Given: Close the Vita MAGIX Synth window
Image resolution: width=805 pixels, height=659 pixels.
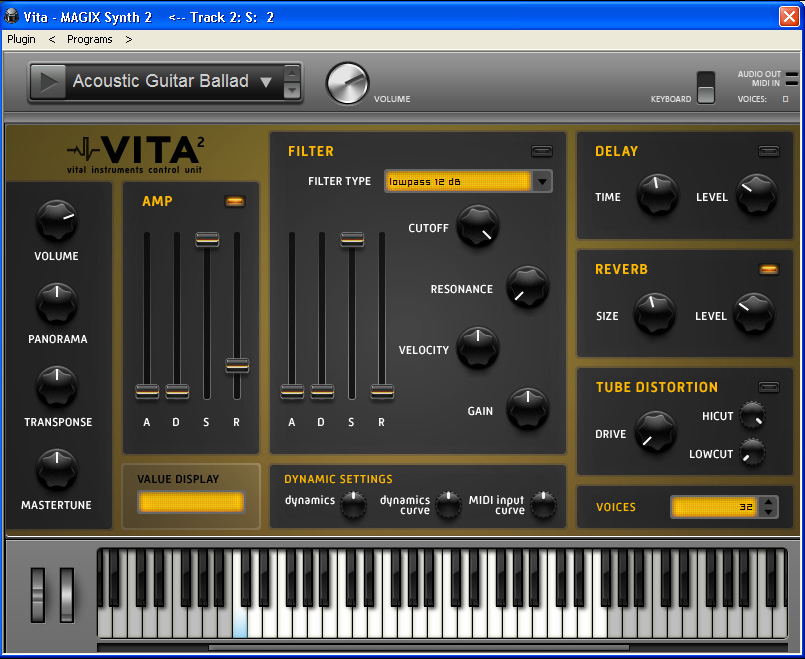Looking at the screenshot, I should [789, 16].
